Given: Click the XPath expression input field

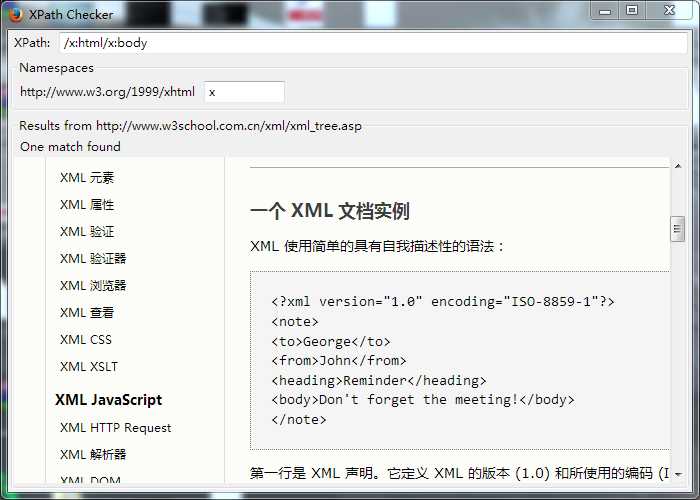Looking at the screenshot, I should click(x=373, y=43).
